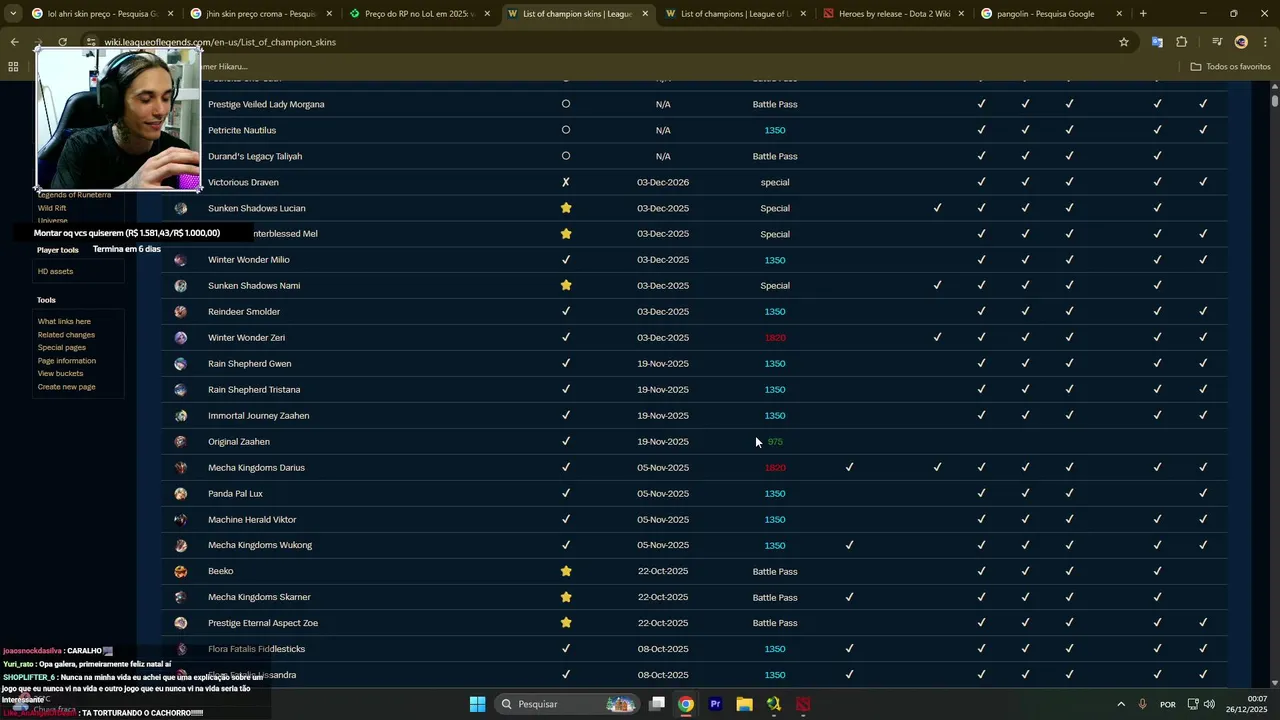Open the Original Zaahen link
Image resolution: width=1280 pixels, height=720 pixels.
point(239,442)
